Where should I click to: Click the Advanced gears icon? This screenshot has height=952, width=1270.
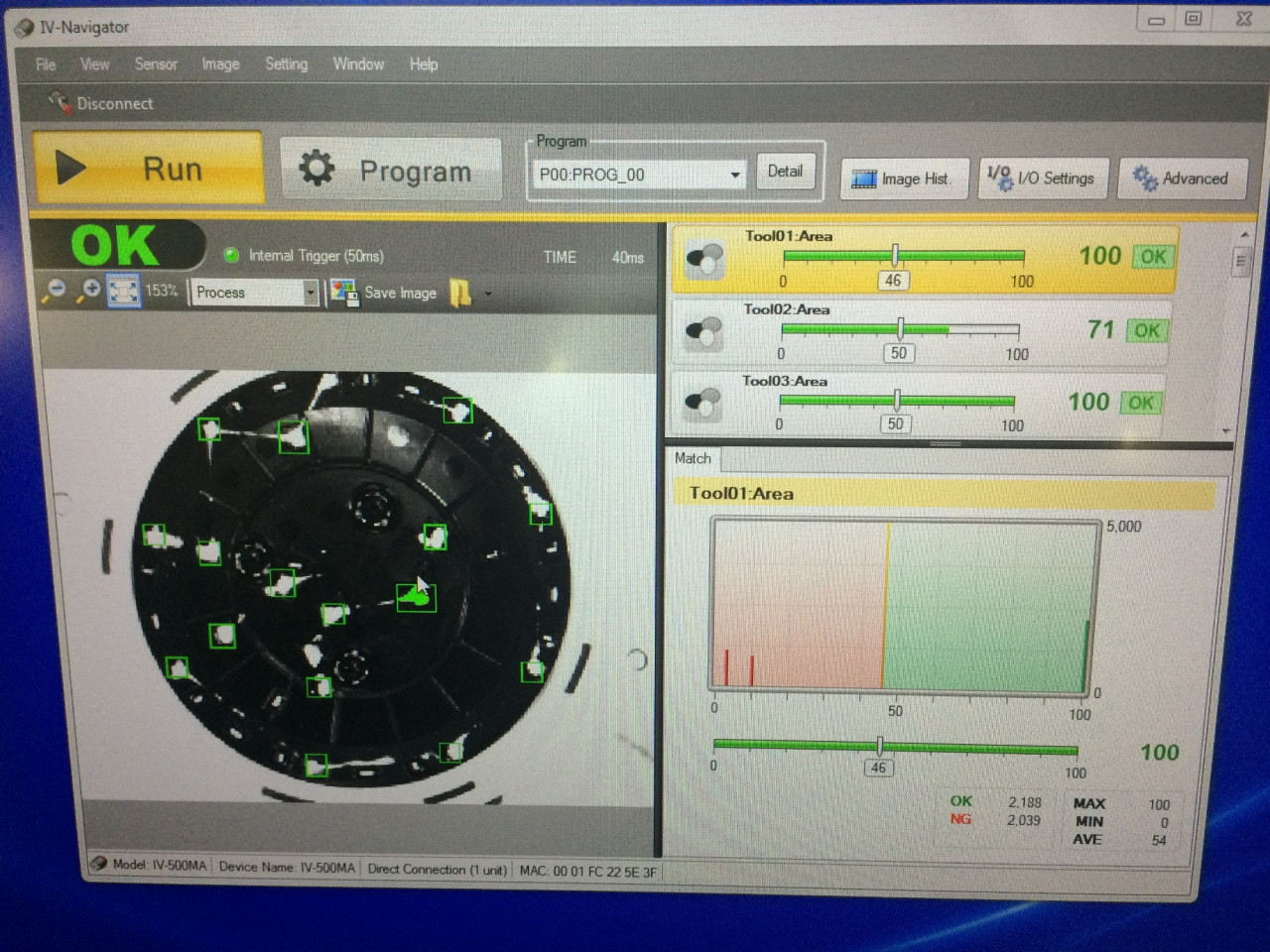tap(1145, 178)
